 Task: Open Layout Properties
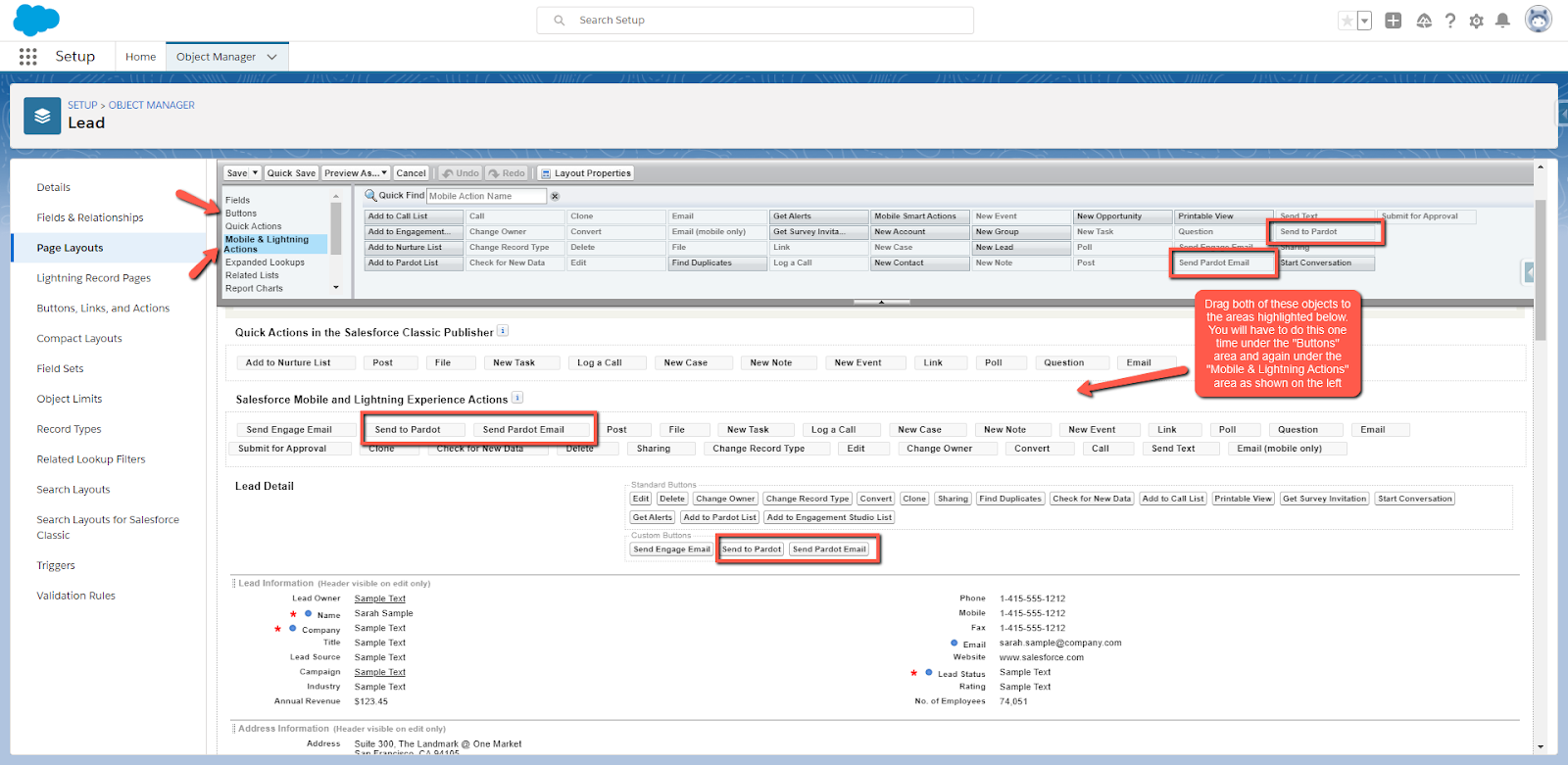(586, 173)
